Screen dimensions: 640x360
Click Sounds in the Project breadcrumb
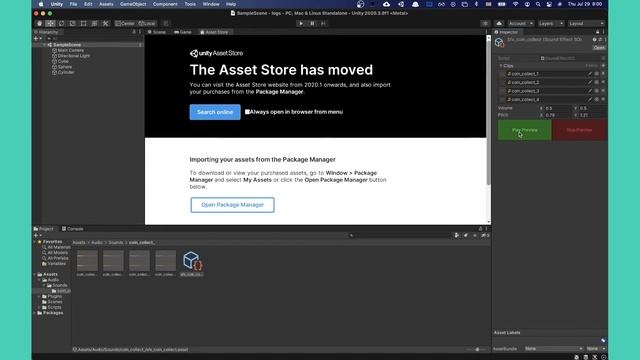click(116, 242)
